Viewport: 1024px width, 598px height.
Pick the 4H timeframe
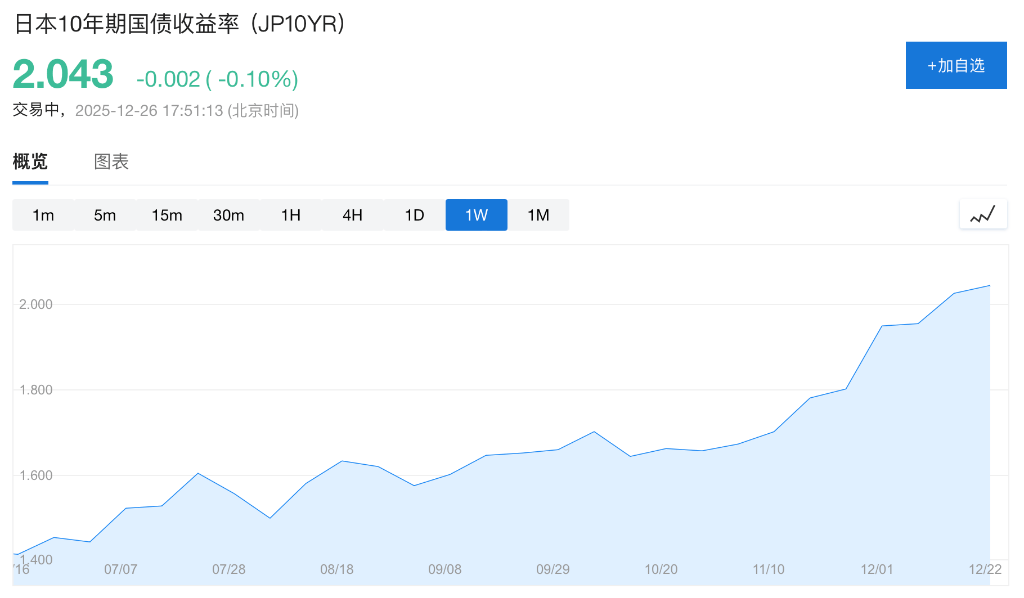coord(353,215)
